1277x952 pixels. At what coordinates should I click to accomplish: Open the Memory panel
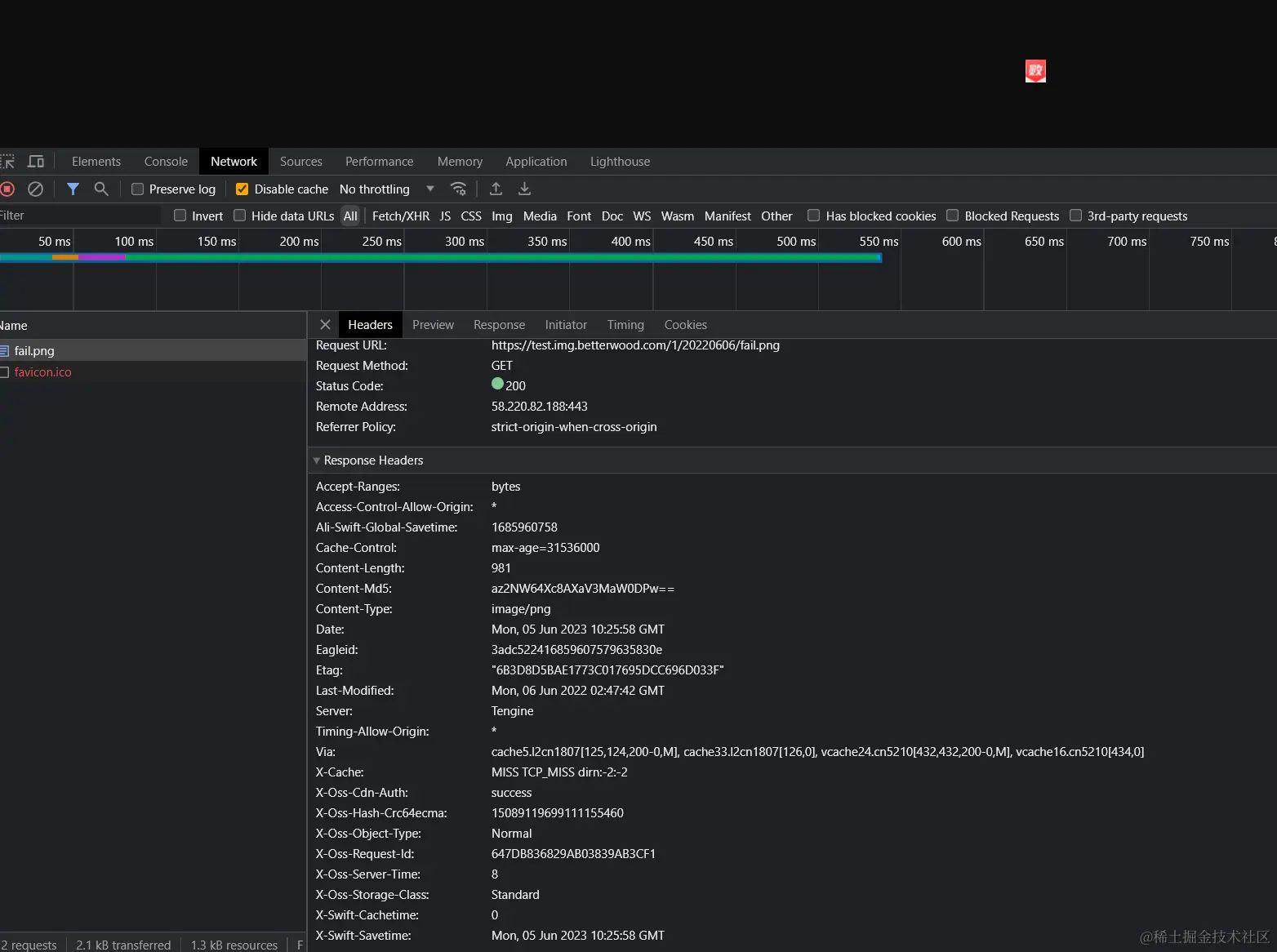(460, 162)
